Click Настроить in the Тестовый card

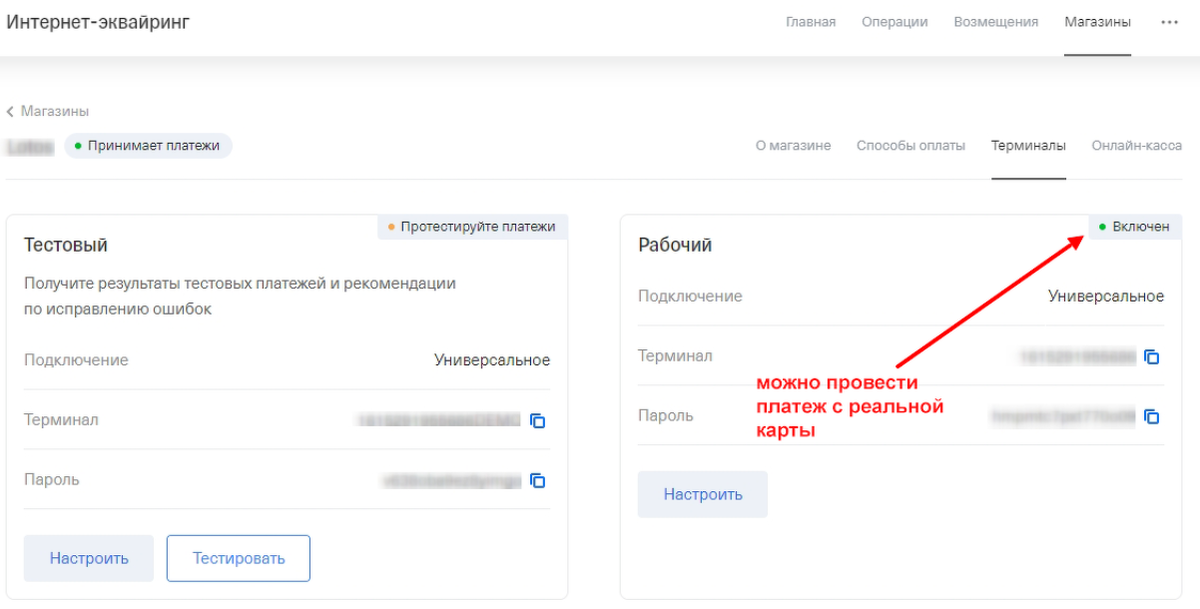coord(89,558)
